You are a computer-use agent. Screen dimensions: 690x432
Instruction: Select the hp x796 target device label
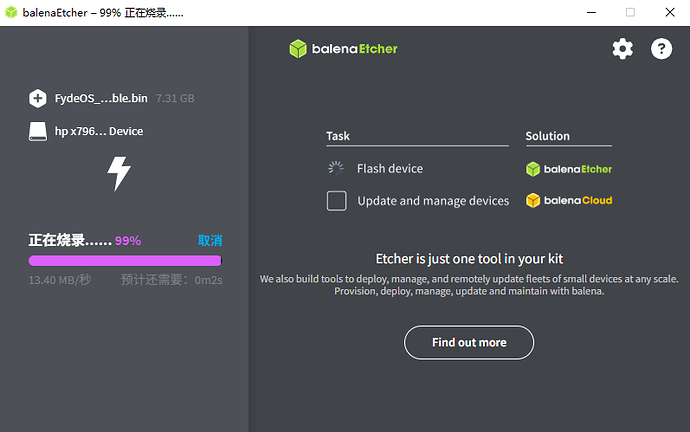(x=98, y=131)
